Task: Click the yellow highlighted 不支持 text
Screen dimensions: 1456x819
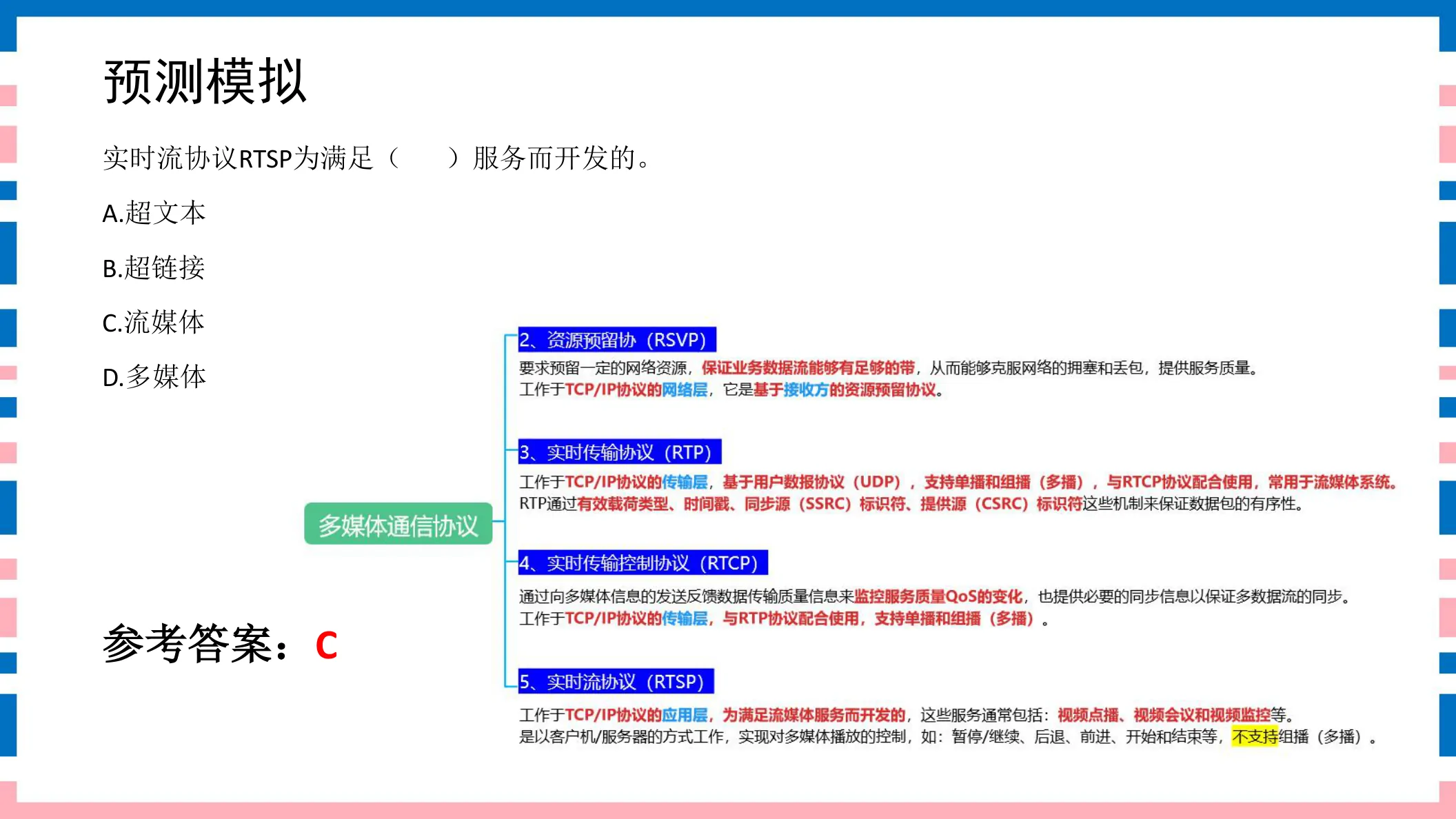Action: [1255, 737]
